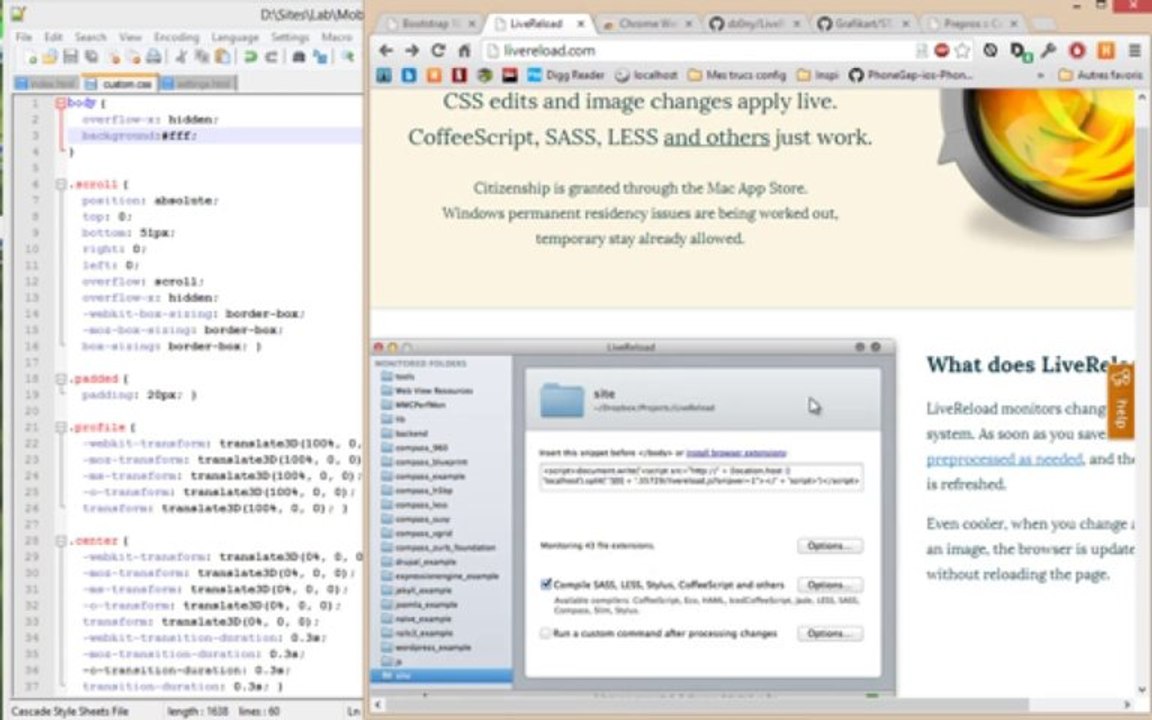Switch to the custom.css editor tab
This screenshot has height=720, width=1152.
click(x=120, y=84)
